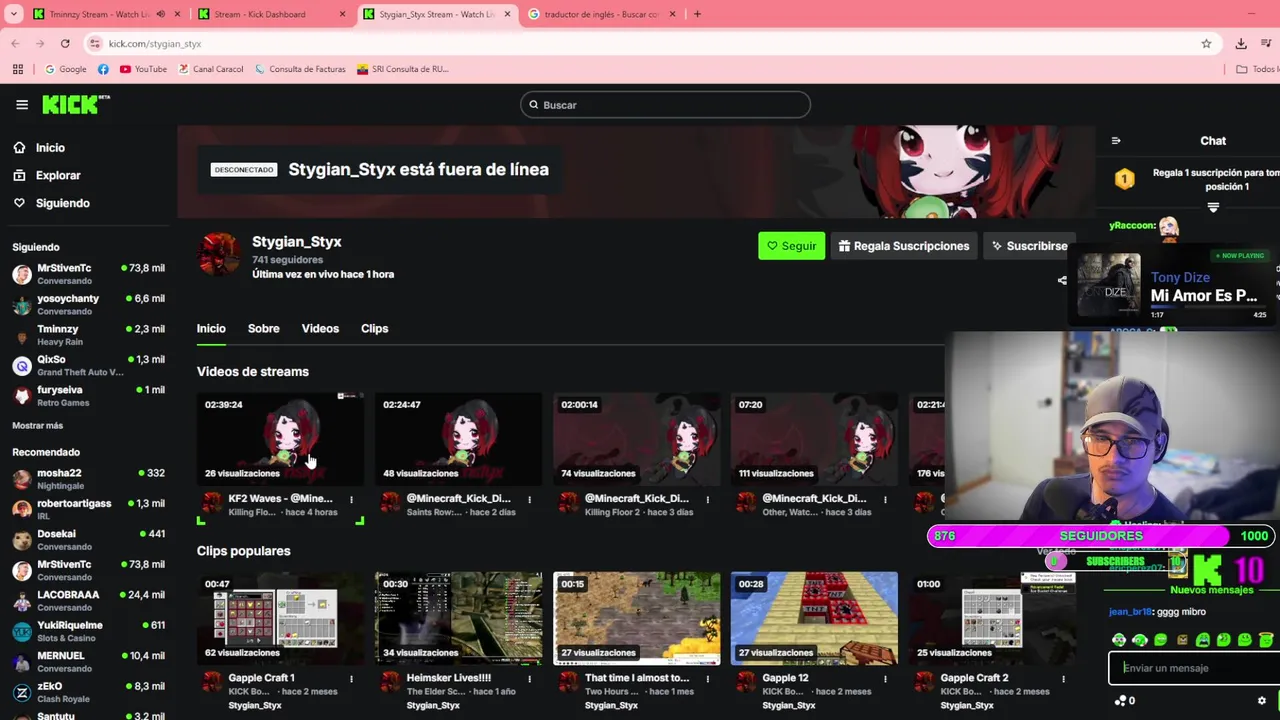The image size is (1280, 720).
Task: Collapse the chat panel
Action: [1116, 141]
